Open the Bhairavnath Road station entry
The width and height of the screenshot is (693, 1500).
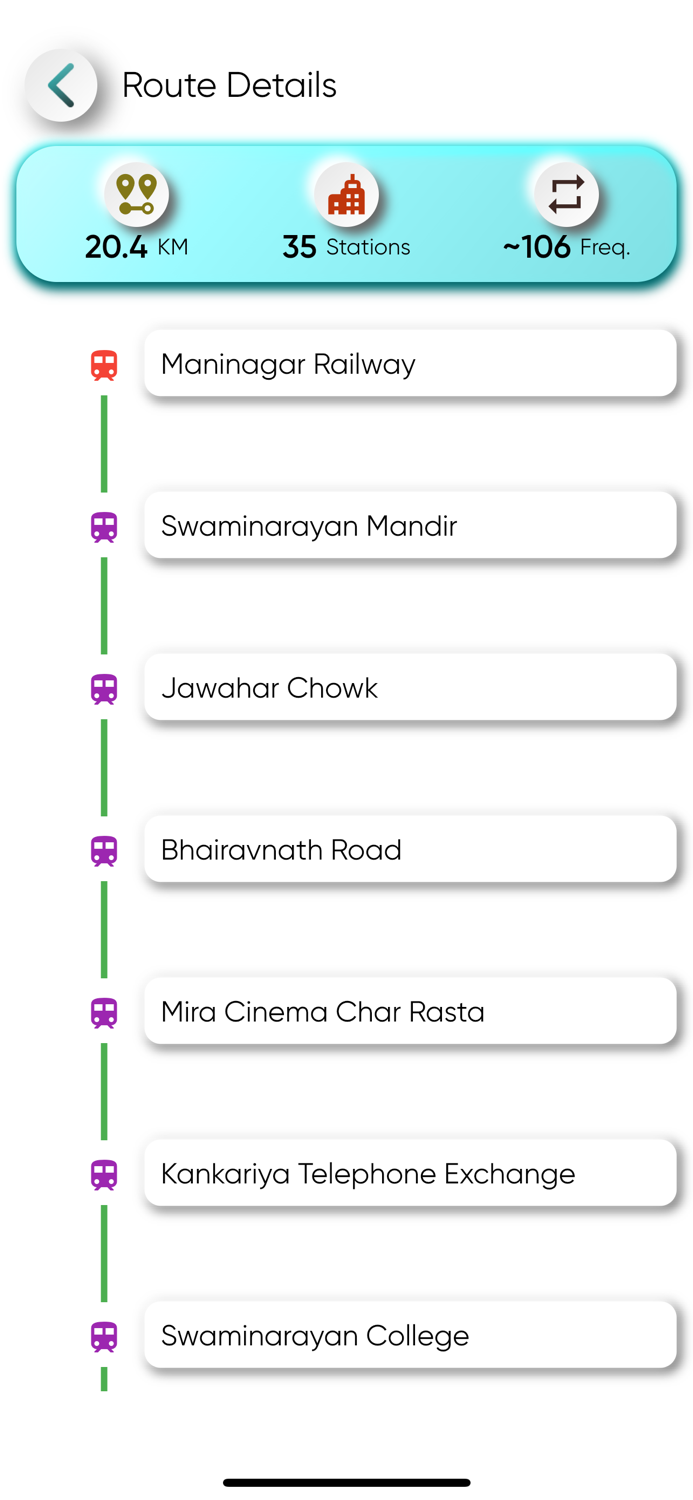[x=410, y=850]
